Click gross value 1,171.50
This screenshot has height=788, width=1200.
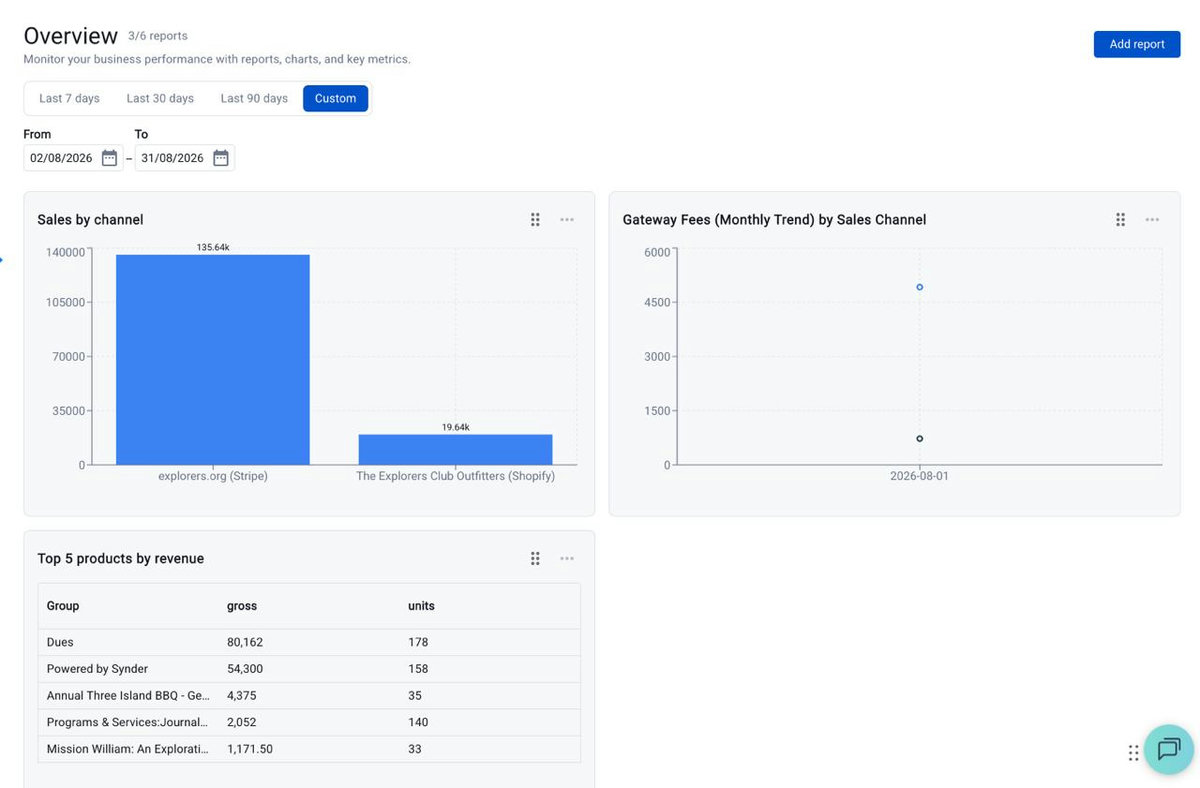point(250,749)
